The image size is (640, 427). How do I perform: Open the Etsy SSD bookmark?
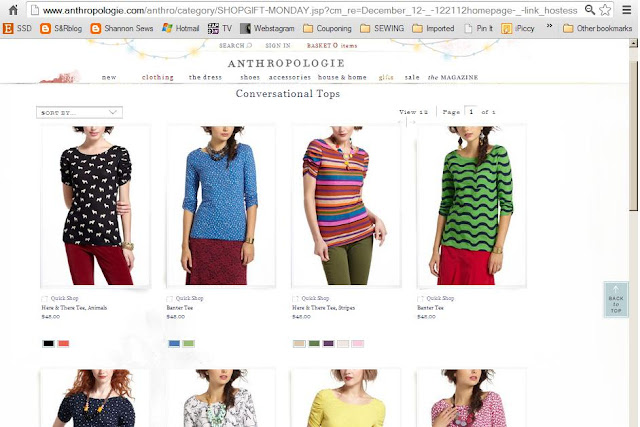point(17,28)
